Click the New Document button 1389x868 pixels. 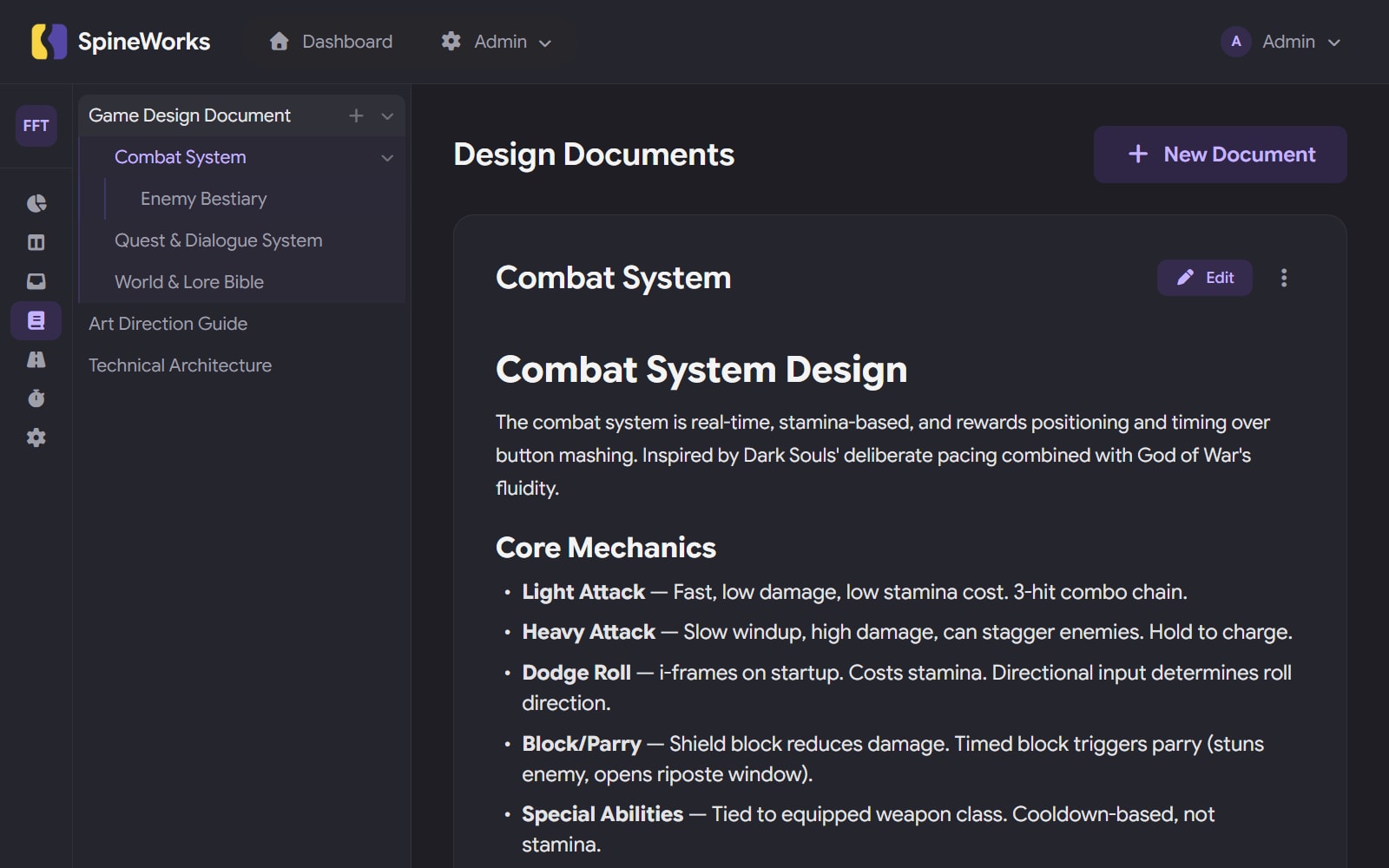[x=1220, y=155]
